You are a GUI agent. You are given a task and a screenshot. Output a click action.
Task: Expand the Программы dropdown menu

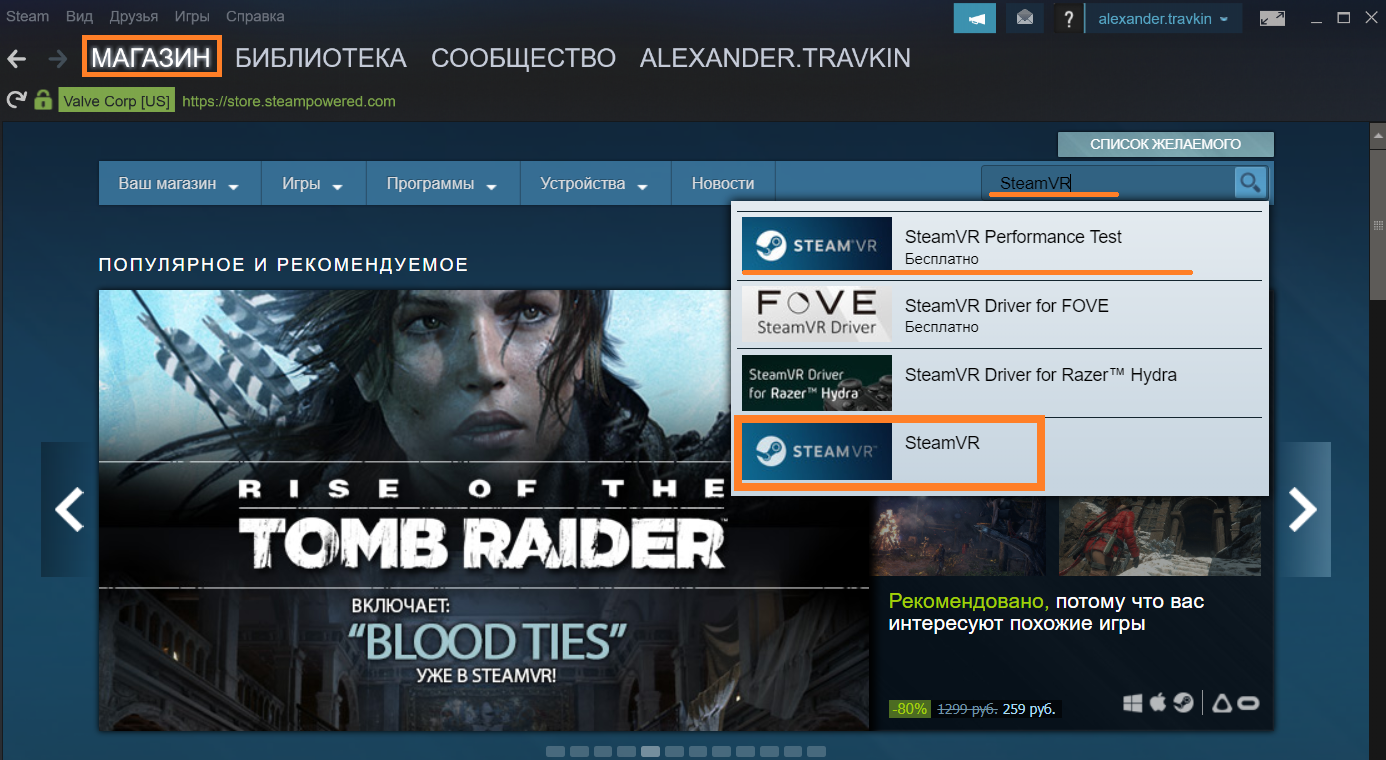[442, 184]
